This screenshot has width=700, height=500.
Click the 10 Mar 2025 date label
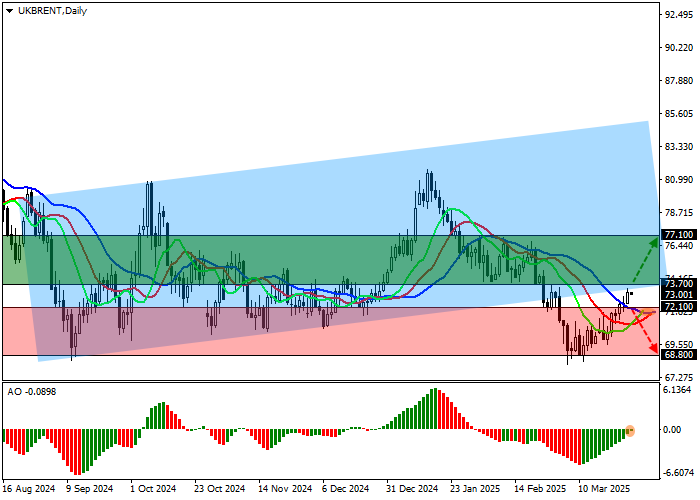click(x=604, y=490)
